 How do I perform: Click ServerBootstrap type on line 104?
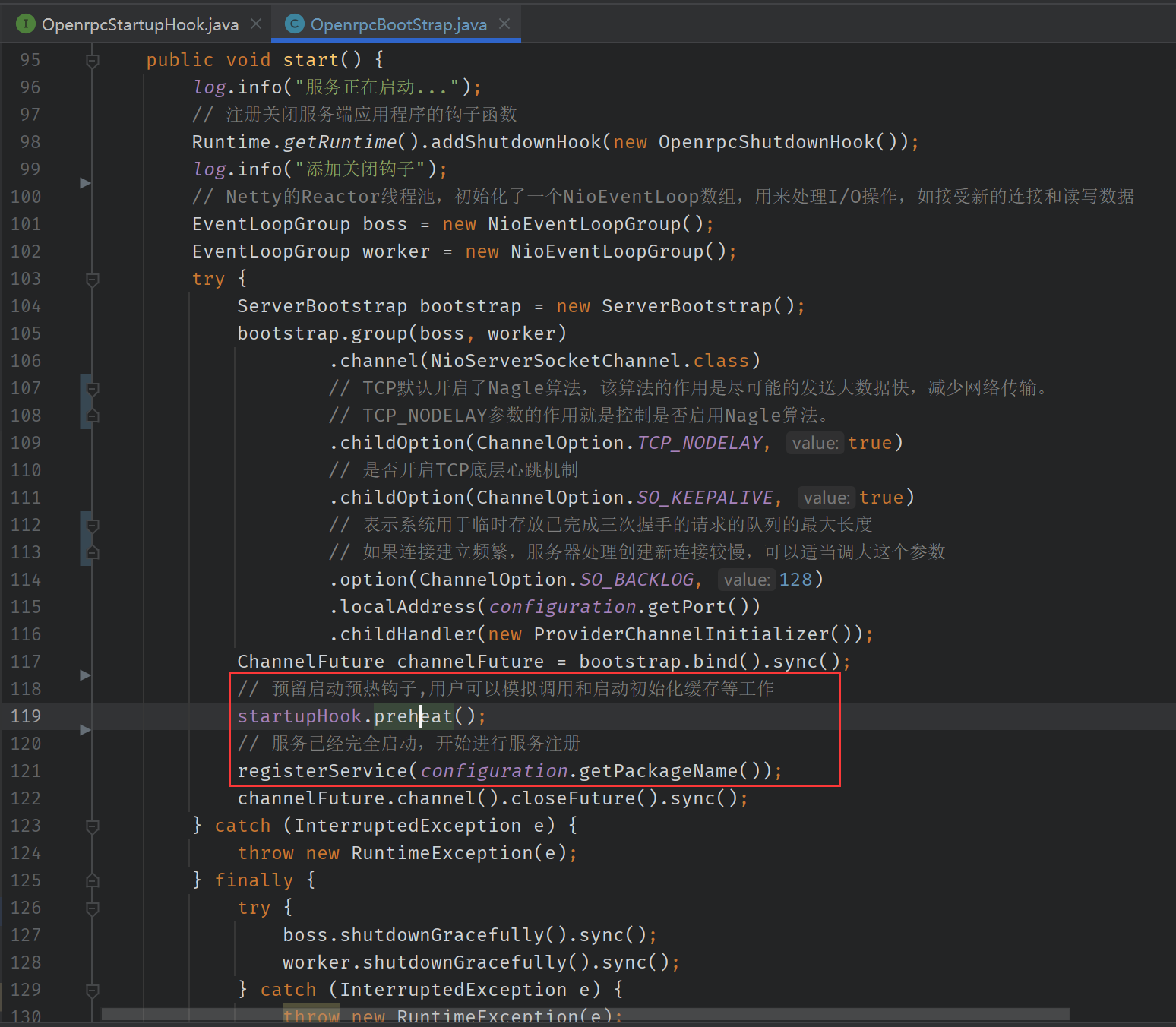click(x=322, y=306)
